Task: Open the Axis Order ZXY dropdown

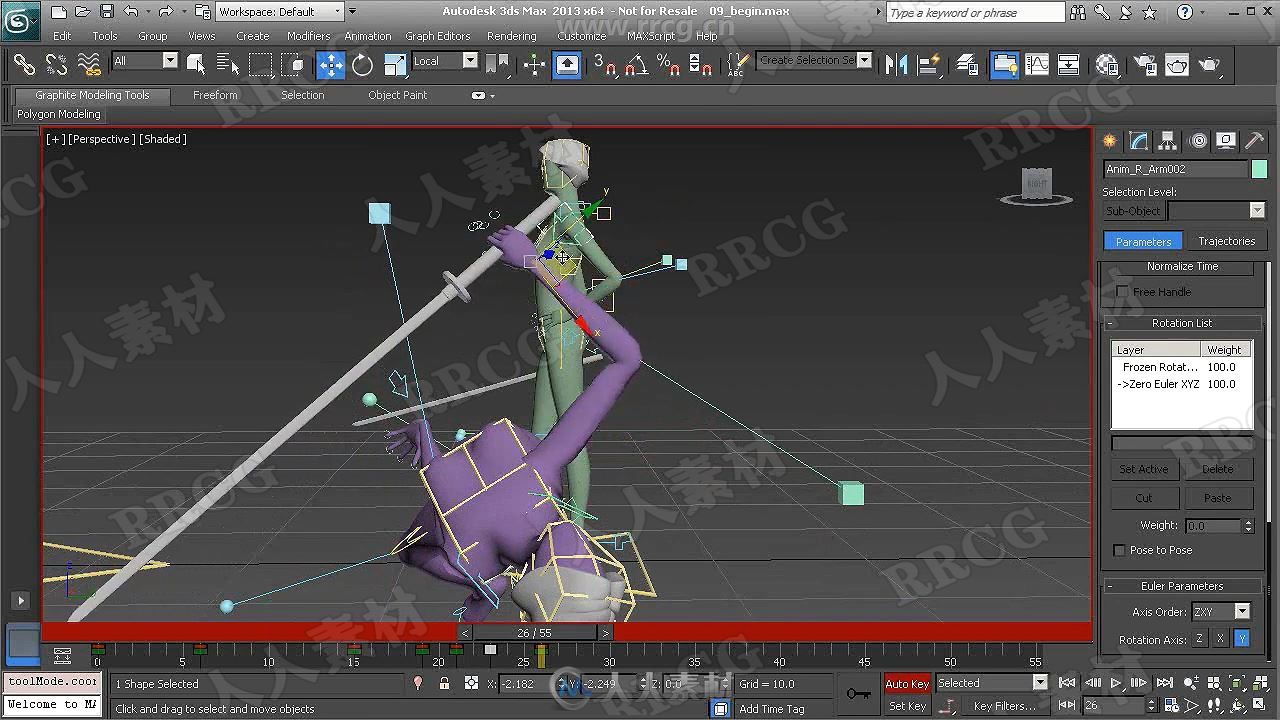Action: tap(1221, 611)
